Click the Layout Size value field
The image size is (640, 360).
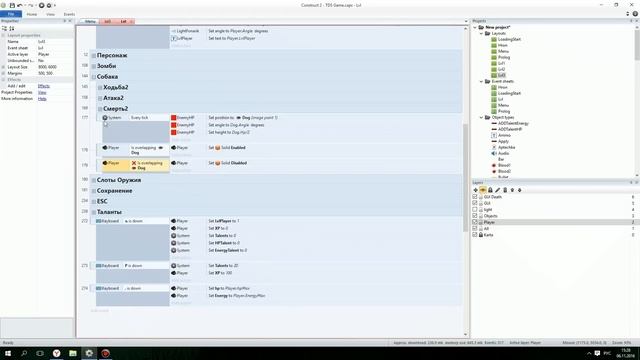(x=55, y=67)
